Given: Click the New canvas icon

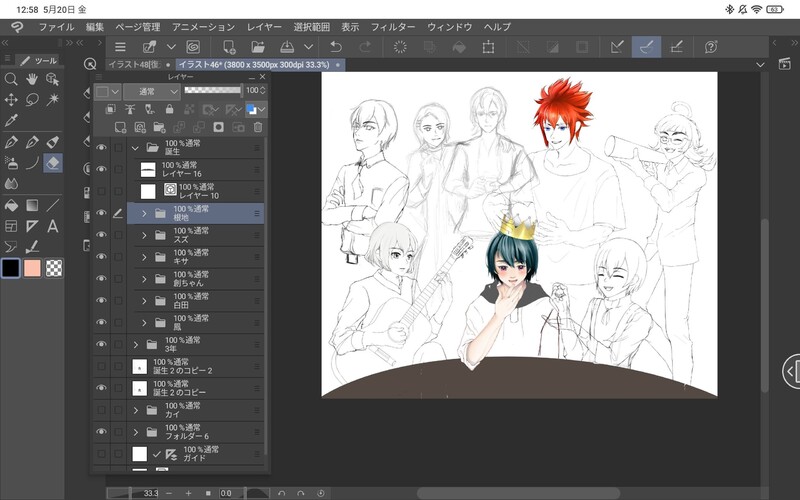Looking at the screenshot, I should (229, 47).
